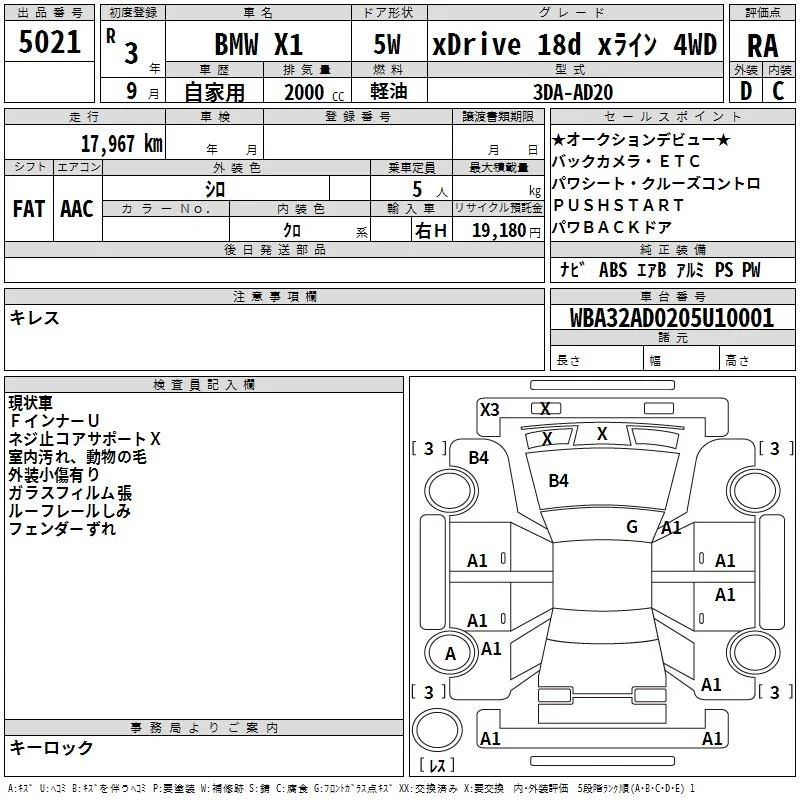
Task: Click the mileage value 17,967 km
Action: [122, 144]
